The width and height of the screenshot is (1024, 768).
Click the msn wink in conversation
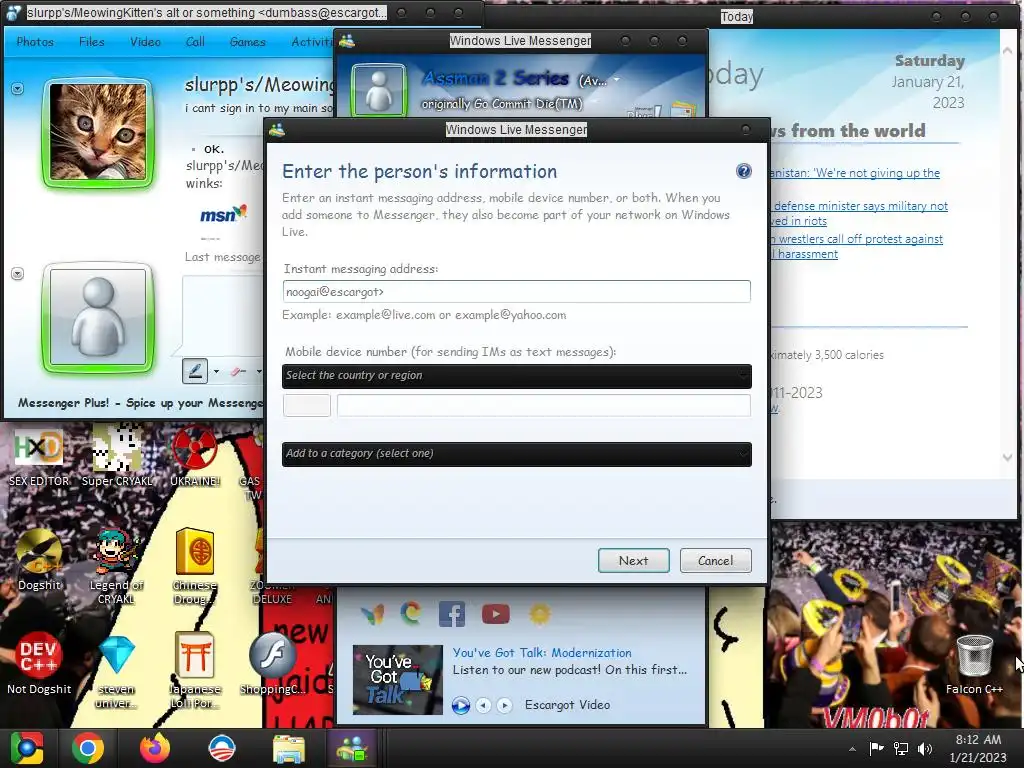click(223, 214)
